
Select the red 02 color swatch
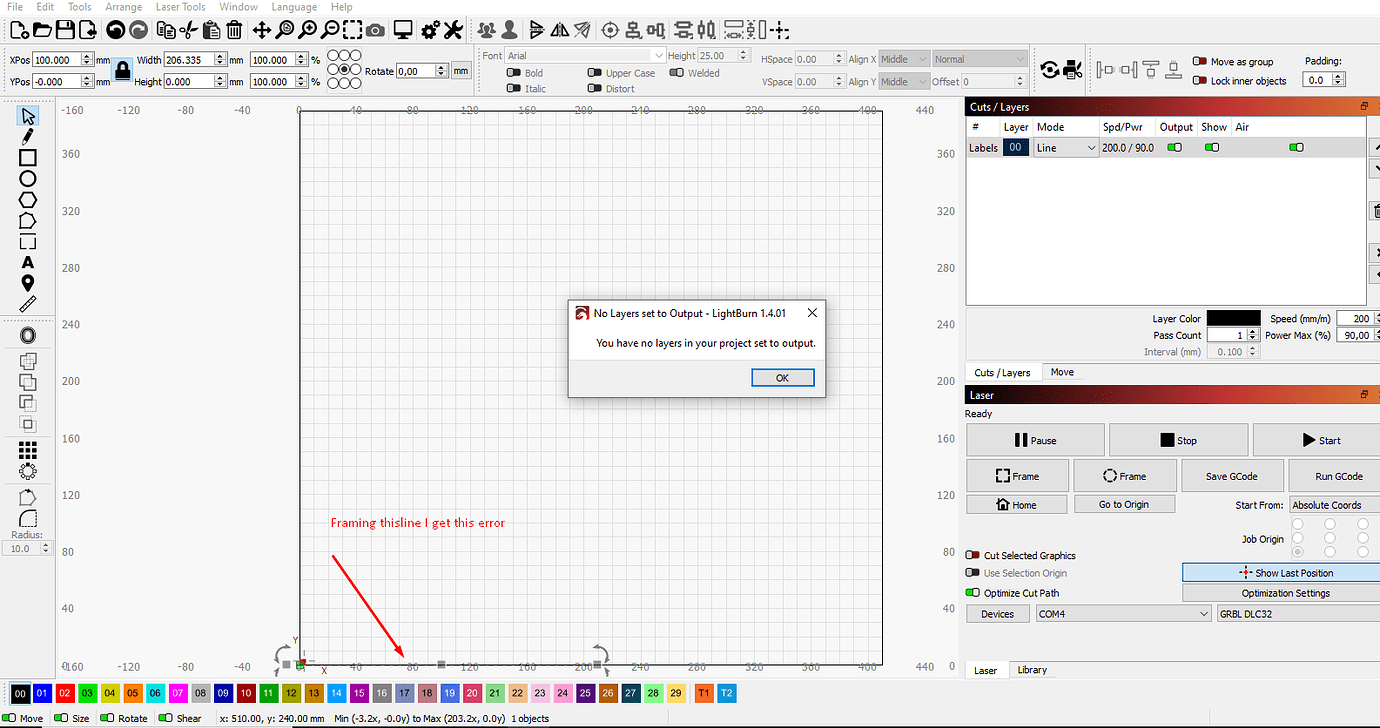point(66,692)
